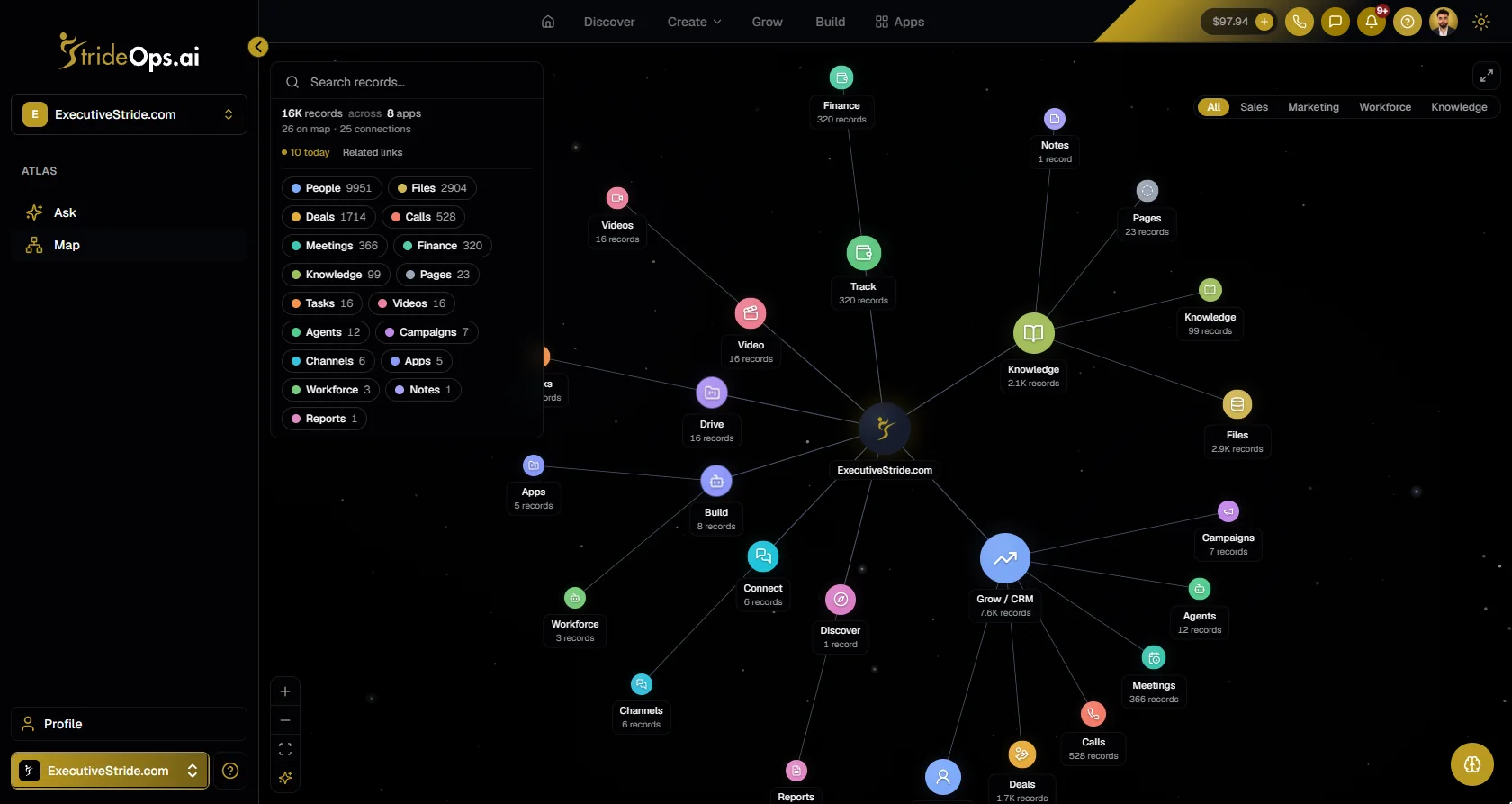Image resolution: width=1512 pixels, height=804 pixels.
Task: Switch map filter to Sales
Action: 1254,107
